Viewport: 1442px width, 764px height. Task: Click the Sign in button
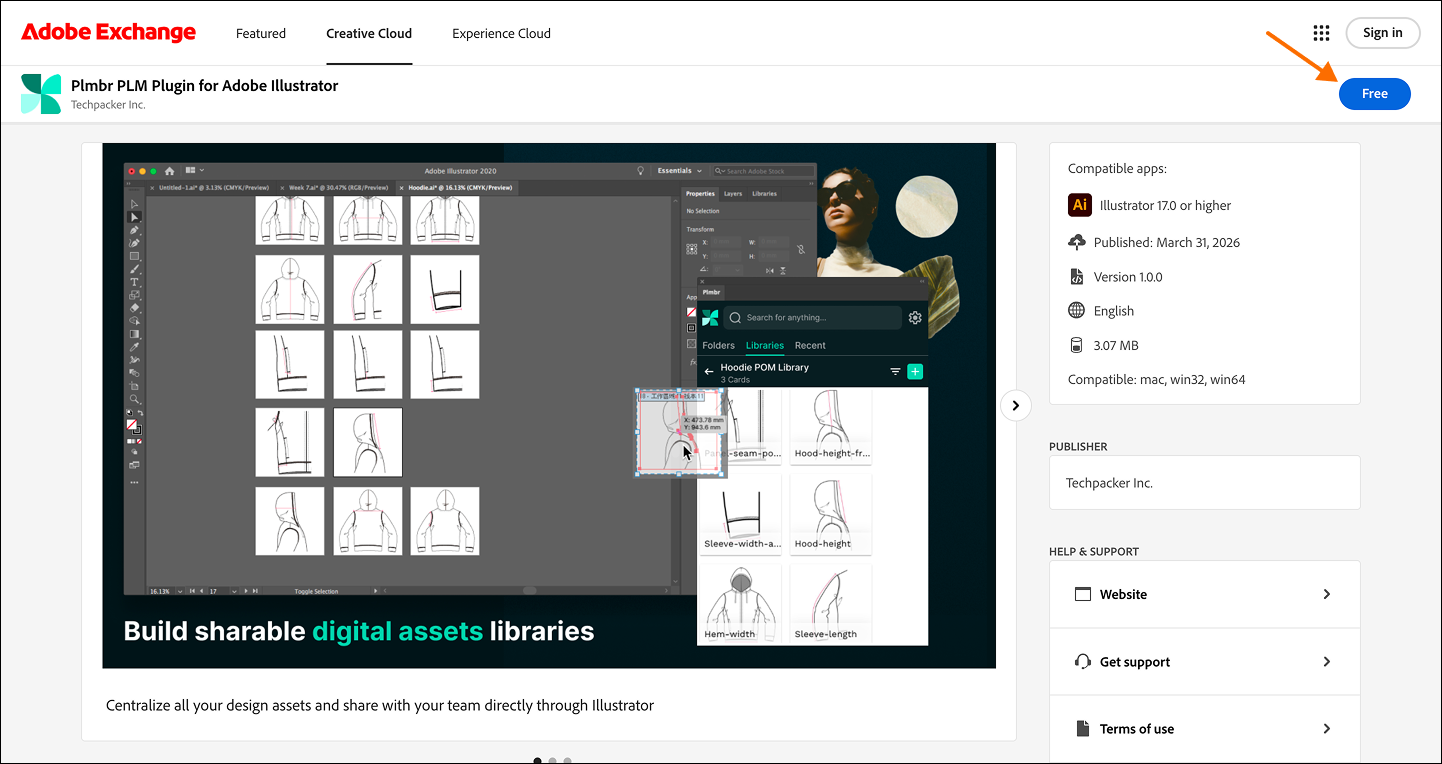tap(1383, 32)
